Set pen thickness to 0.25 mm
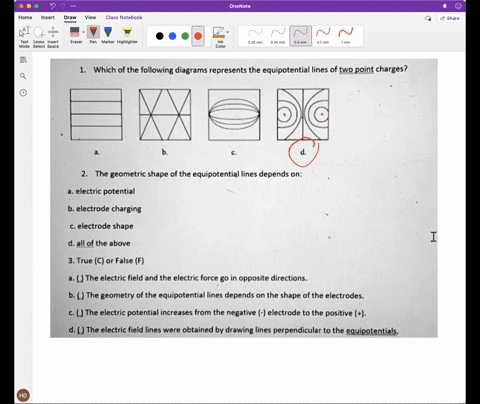This screenshot has height=404, width=480. (x=255, y=36)
